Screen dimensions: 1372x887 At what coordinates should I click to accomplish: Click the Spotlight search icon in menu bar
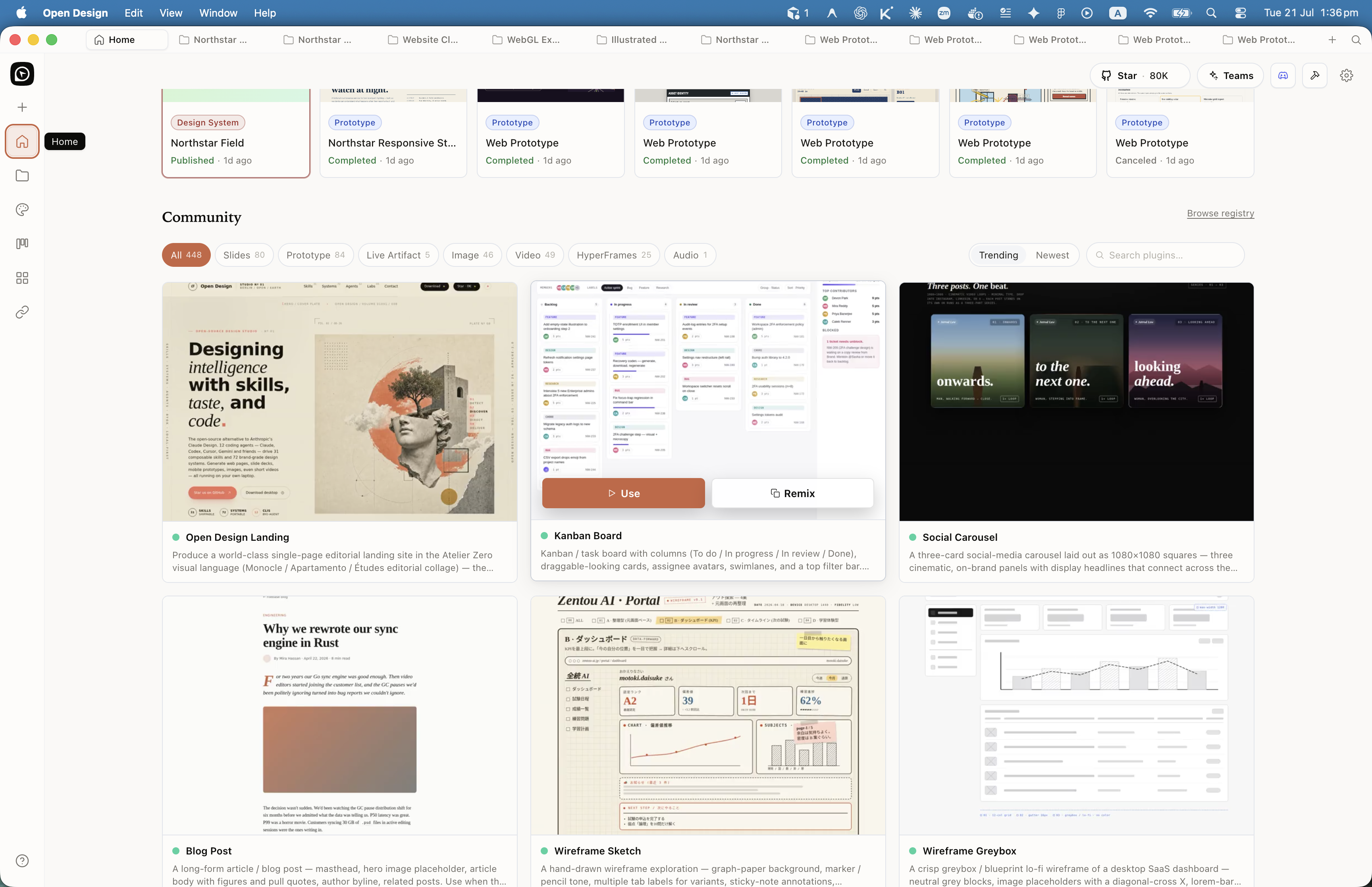1211,13
